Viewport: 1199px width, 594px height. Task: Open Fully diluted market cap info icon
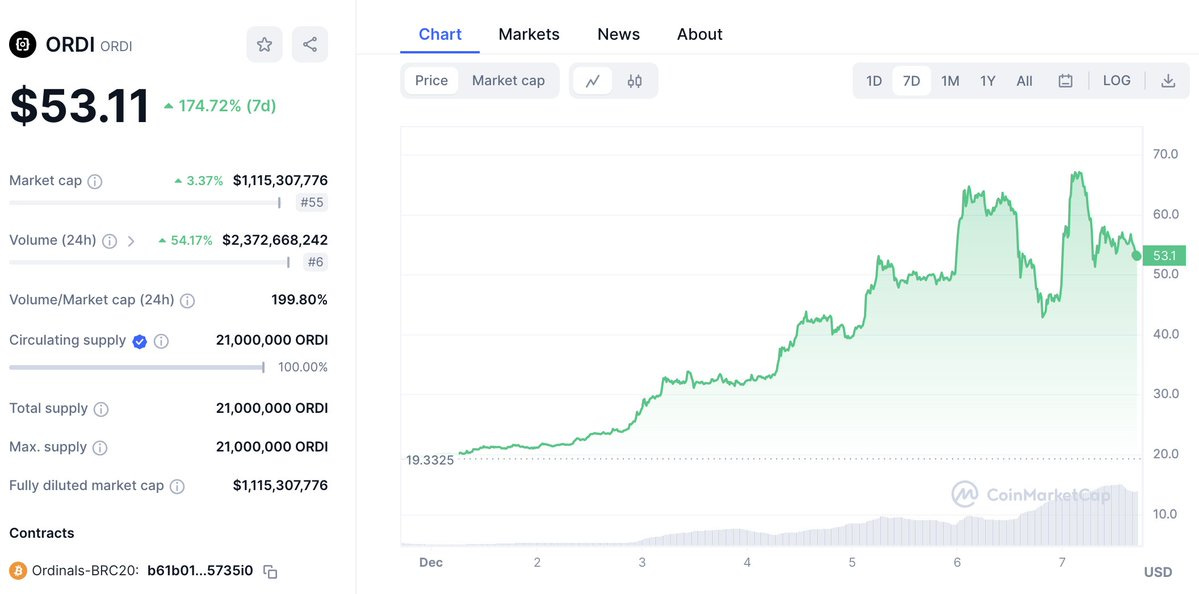pyautogui.click(x=177, y=486)
